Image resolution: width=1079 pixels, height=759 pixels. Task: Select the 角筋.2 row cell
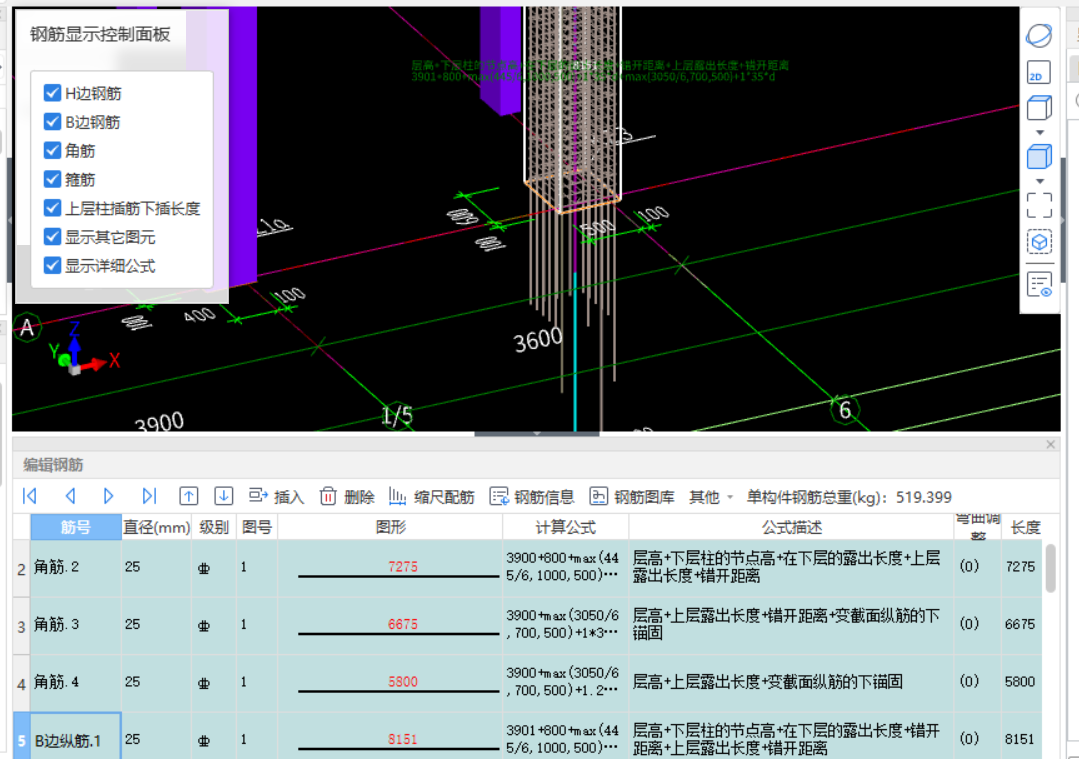[76, 567]
